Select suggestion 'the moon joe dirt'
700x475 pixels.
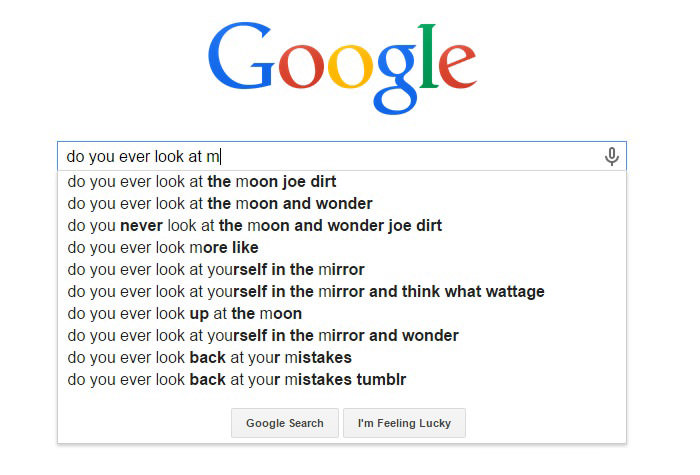coord(202,182)
